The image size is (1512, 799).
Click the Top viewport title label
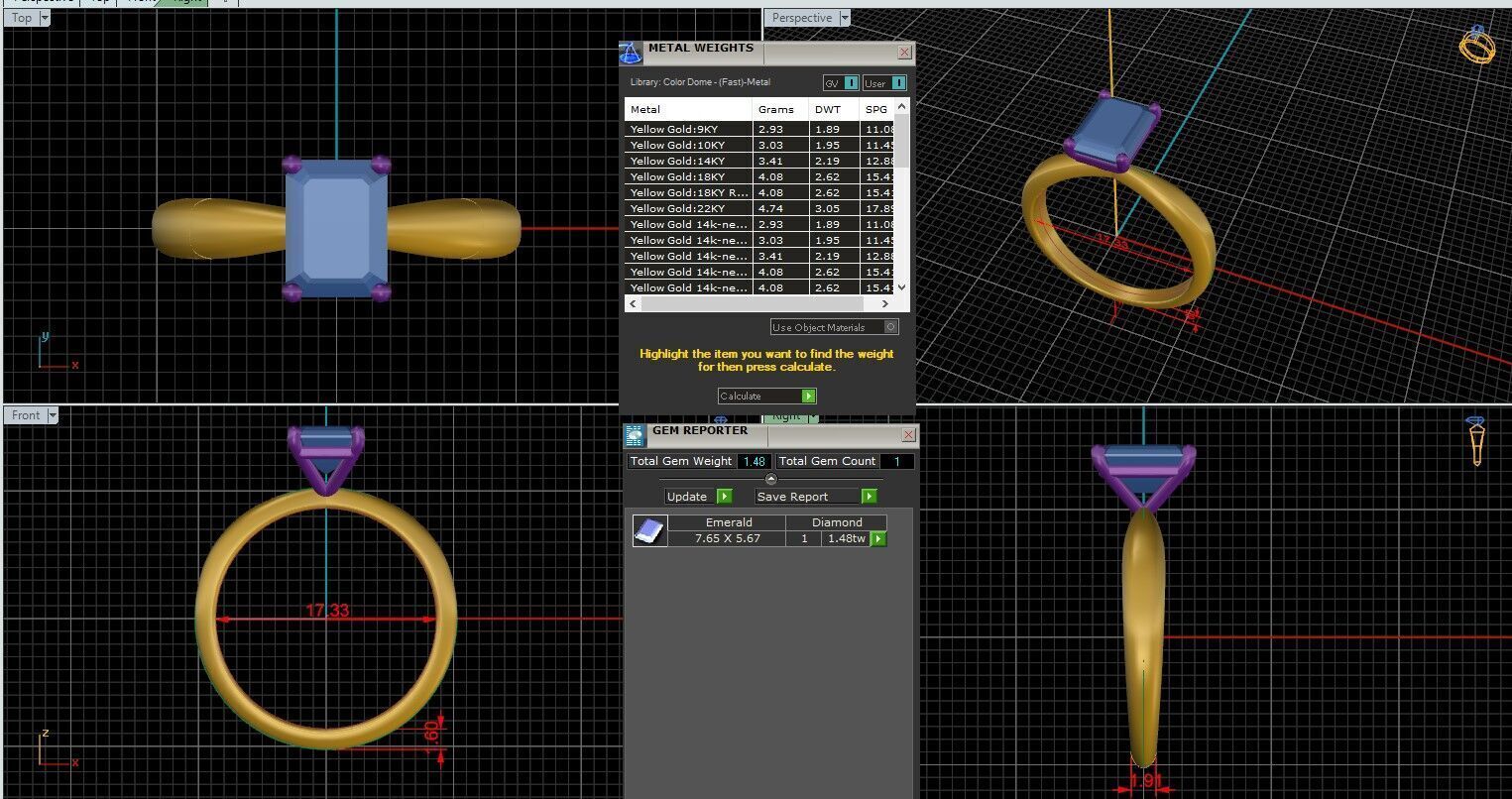pyautogui.click(x=22, y=18)
